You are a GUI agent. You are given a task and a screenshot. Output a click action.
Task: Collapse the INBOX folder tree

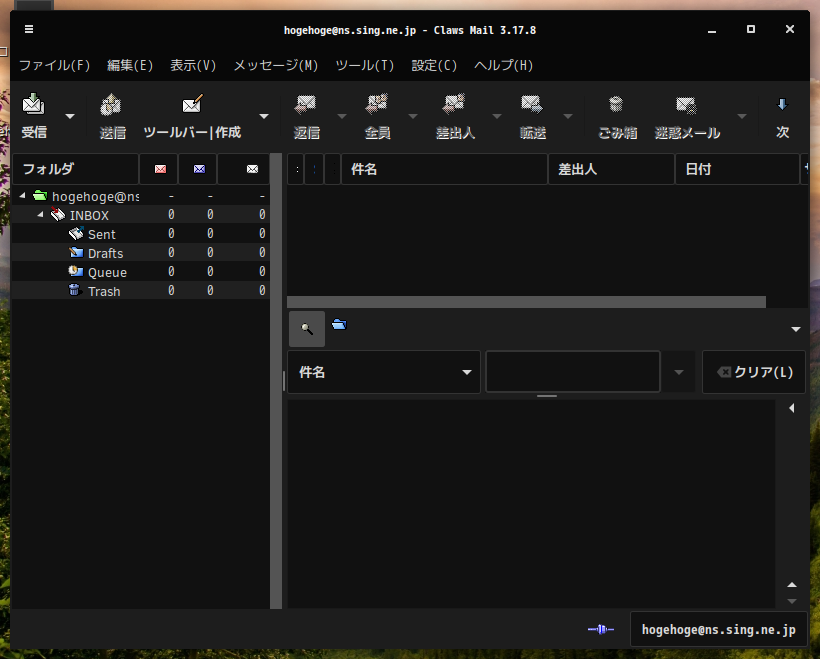40,214
